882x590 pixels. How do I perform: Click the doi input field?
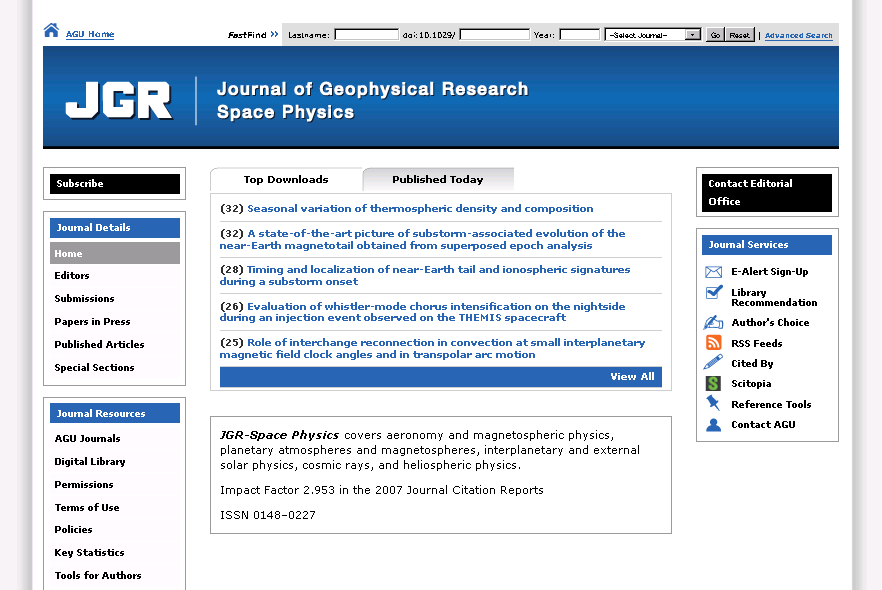[494, 35]
